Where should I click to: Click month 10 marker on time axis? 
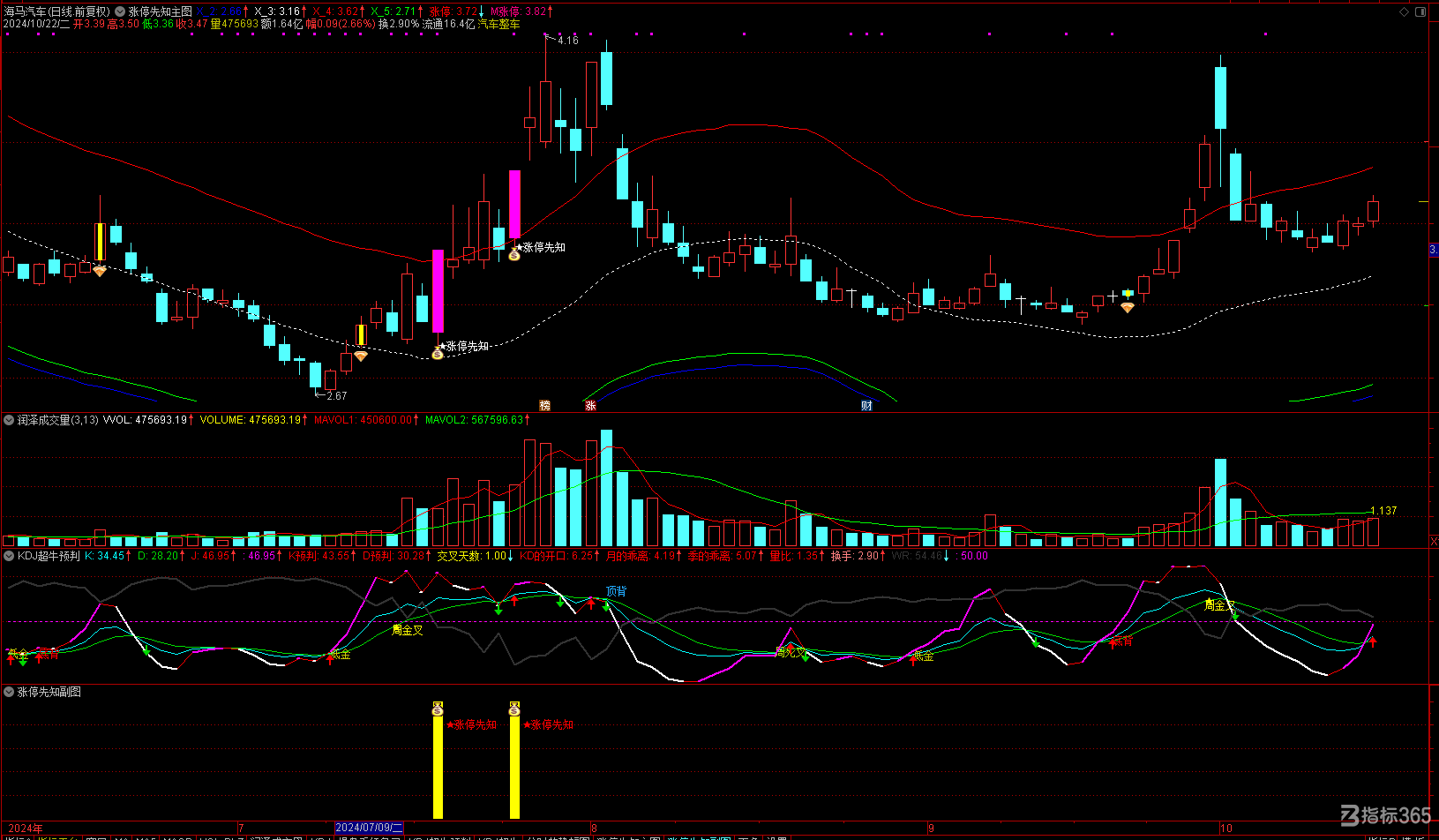(x=1225, y=828)
